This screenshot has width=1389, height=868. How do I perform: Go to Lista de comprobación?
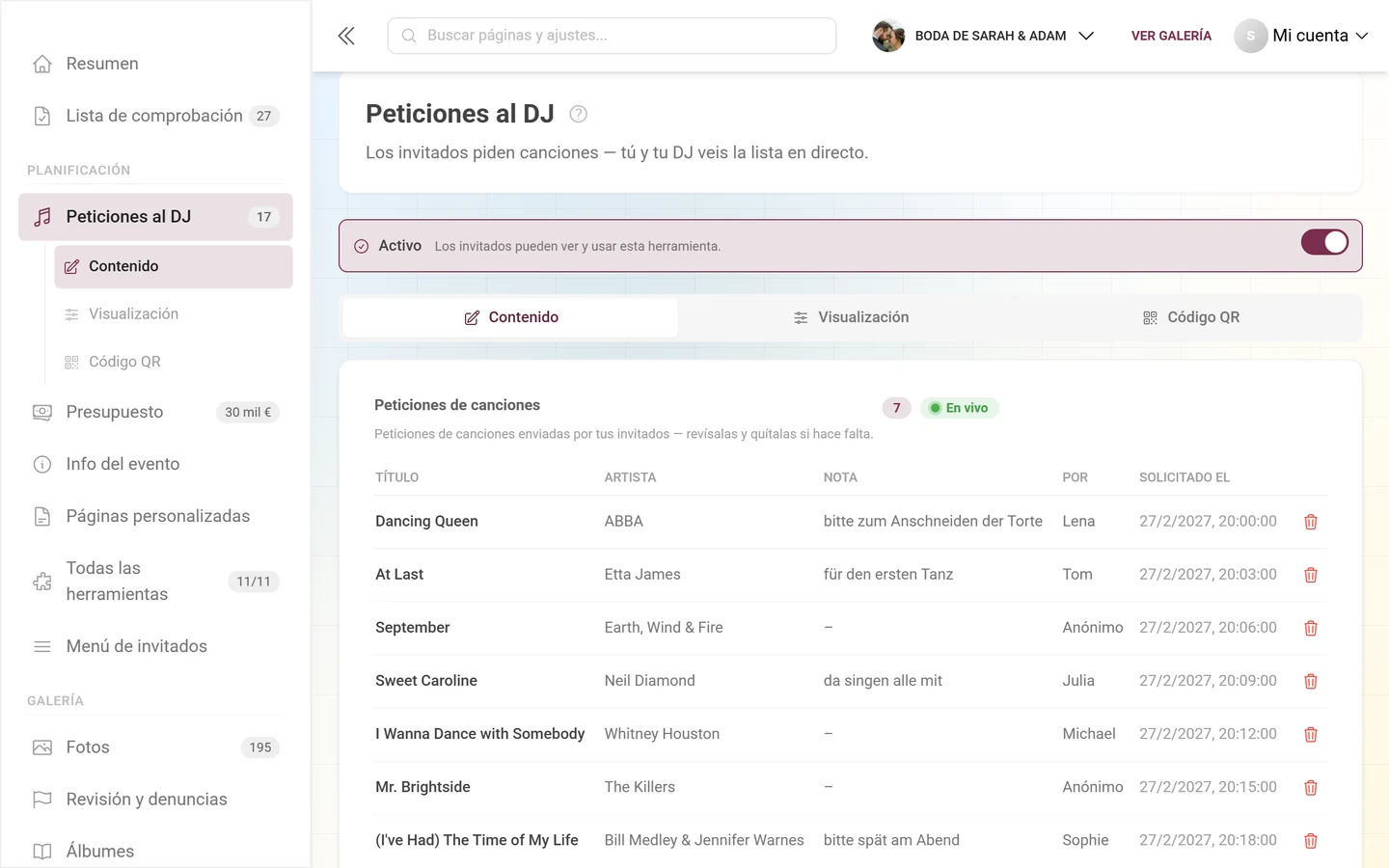point(155,116)
